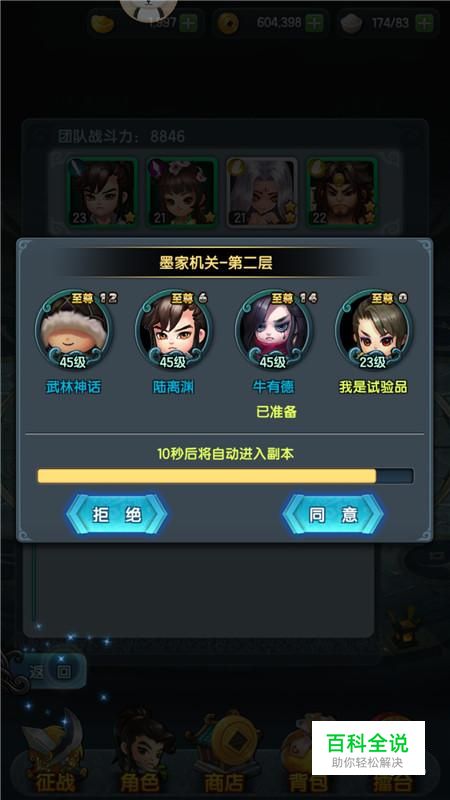Click the 返回 back button
Screen dimensions: 450x800
click(50, 672)
